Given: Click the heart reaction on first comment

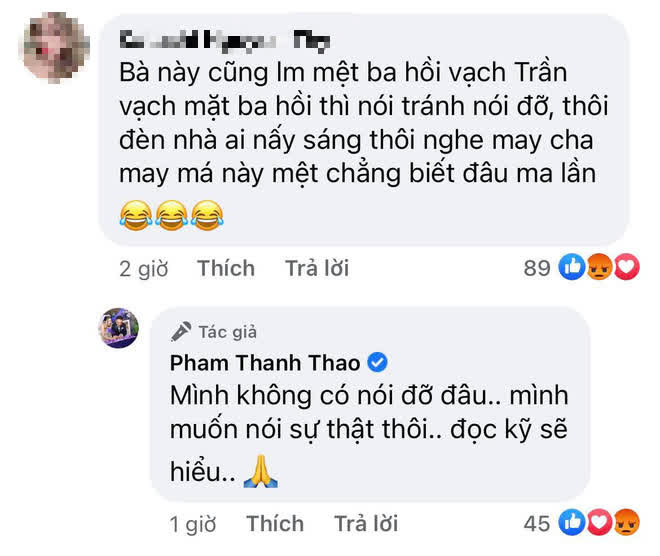Looking at the screenshot, I should tap(627, 267).
